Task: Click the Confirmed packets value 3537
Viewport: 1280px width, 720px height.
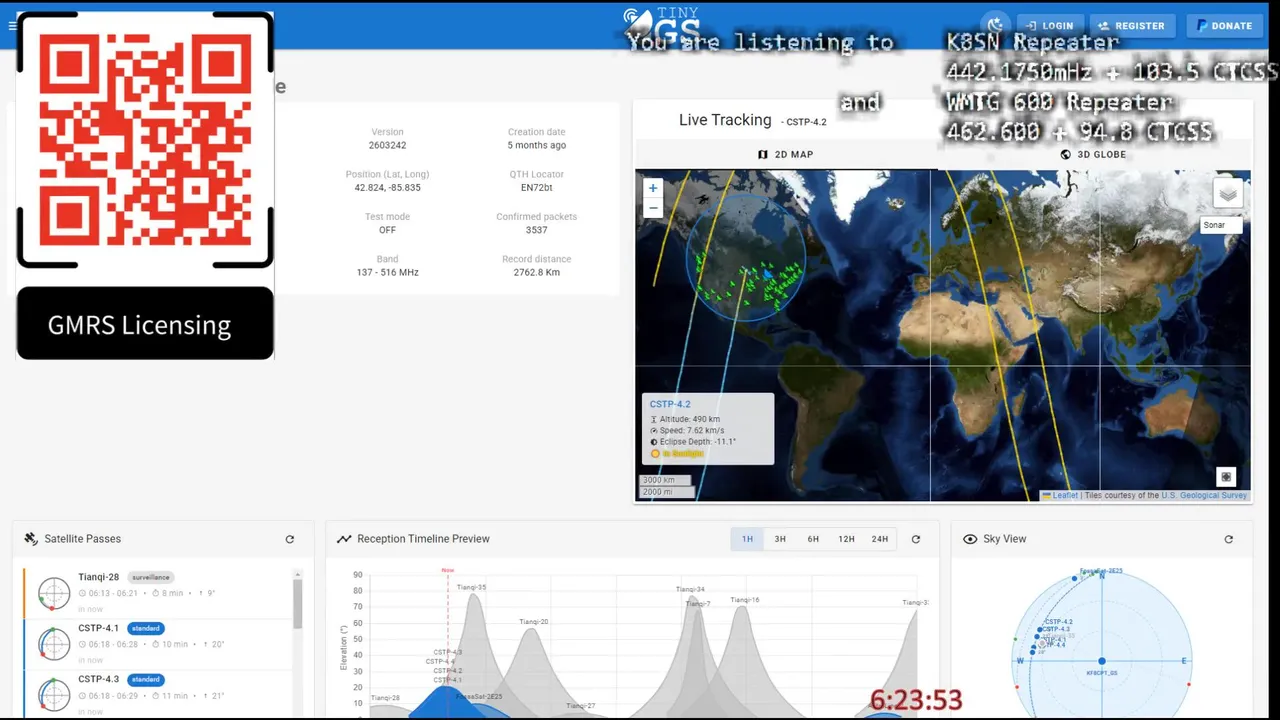Action: (537, 230)
